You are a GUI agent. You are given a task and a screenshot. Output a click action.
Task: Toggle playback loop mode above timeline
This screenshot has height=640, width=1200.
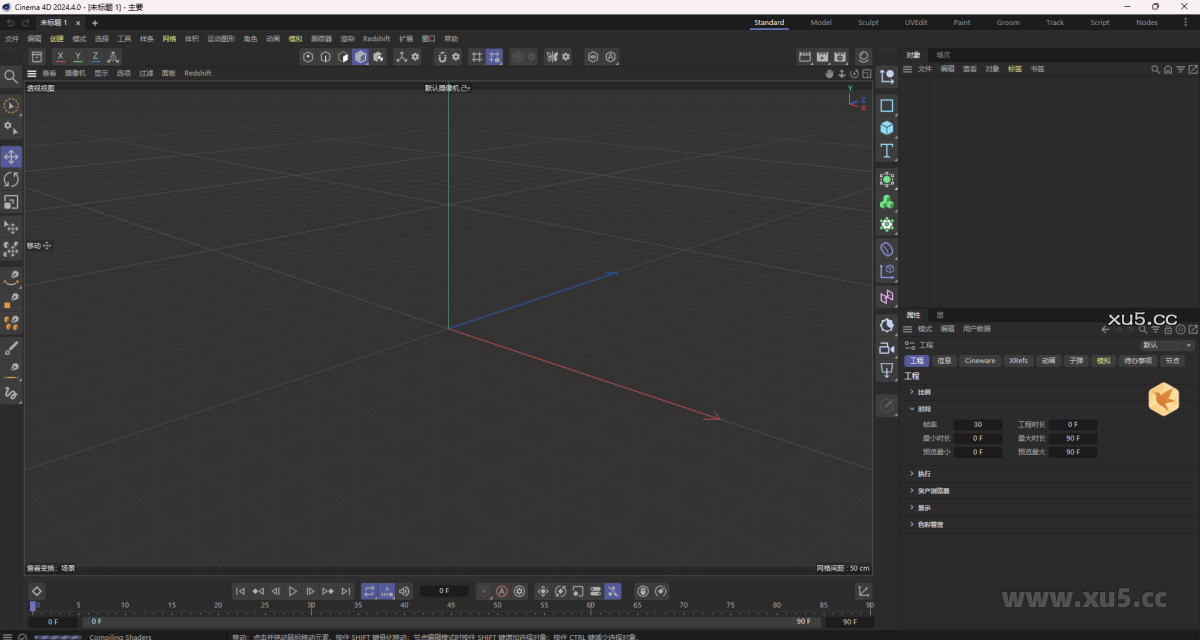tap(369, 591)
